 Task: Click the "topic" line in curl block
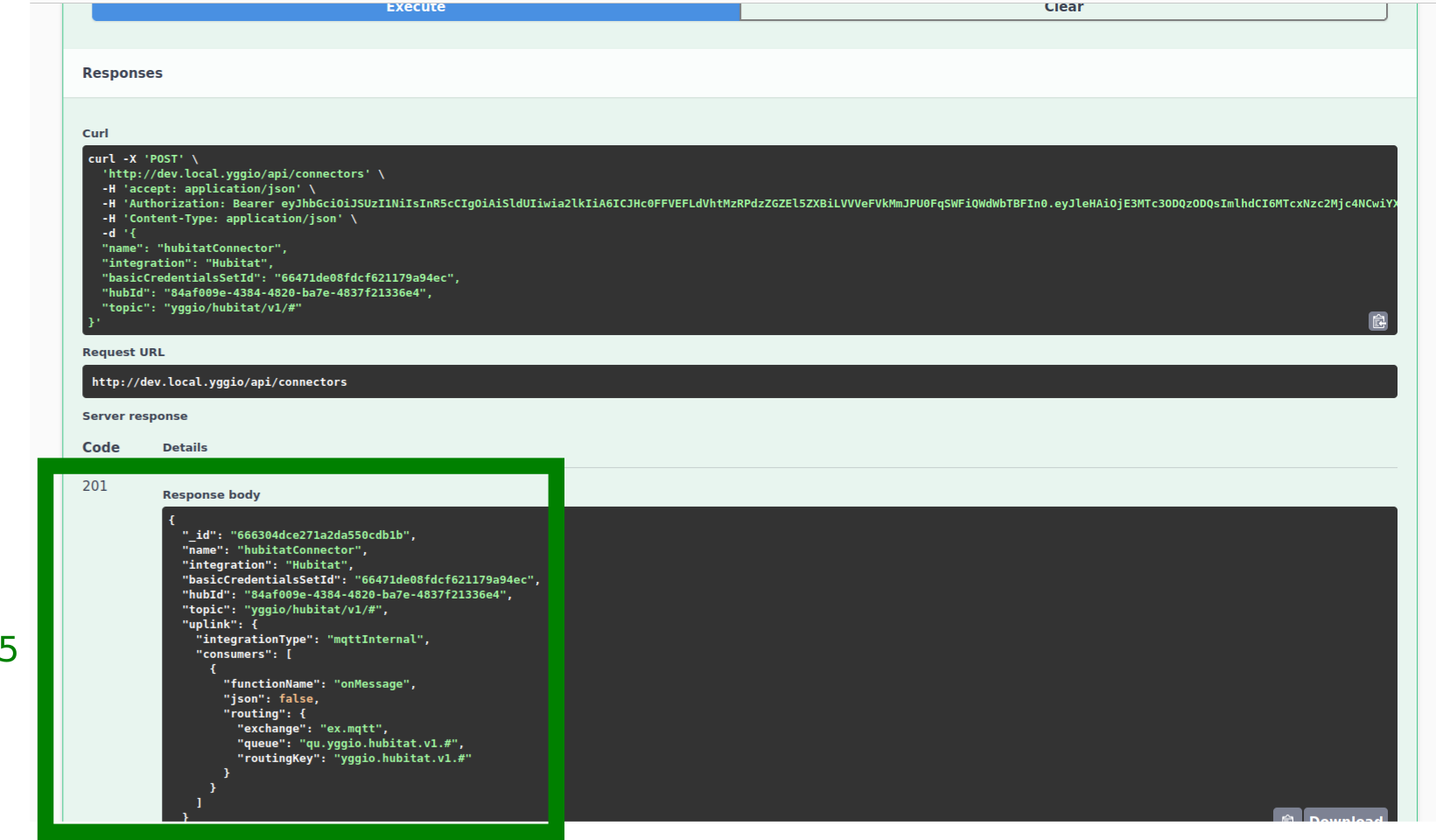[201, 308]
